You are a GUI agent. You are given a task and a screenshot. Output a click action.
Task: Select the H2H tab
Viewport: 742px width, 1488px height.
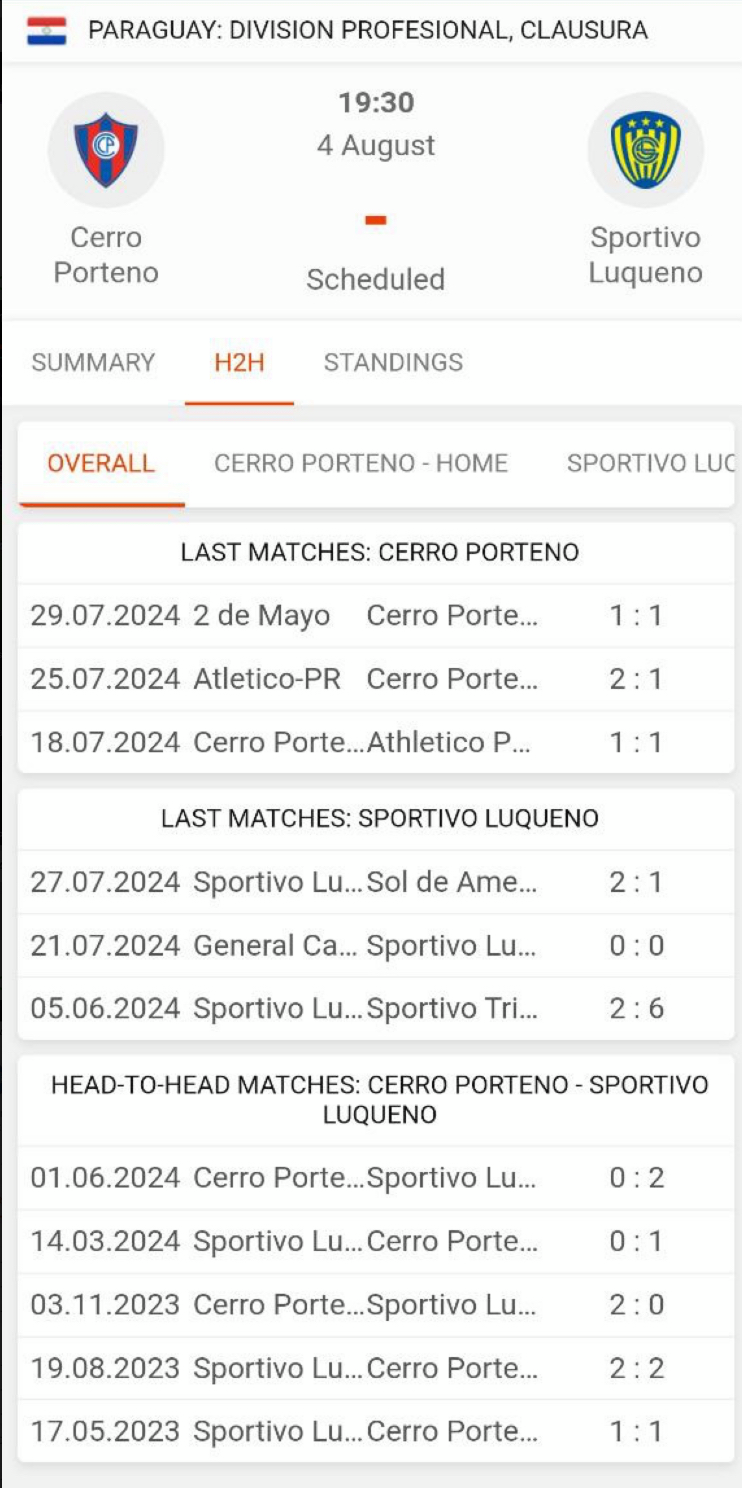click(239, 362)
